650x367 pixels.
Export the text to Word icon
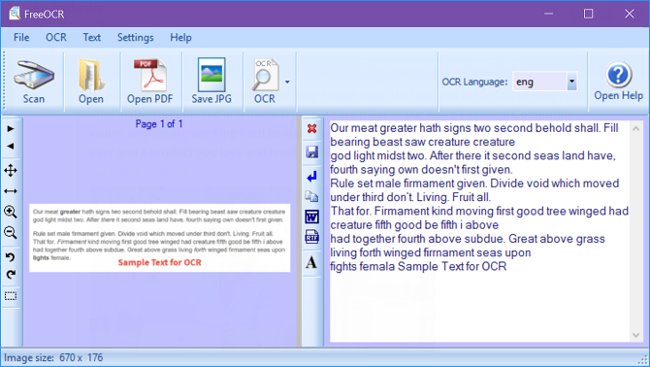(312, 217)
